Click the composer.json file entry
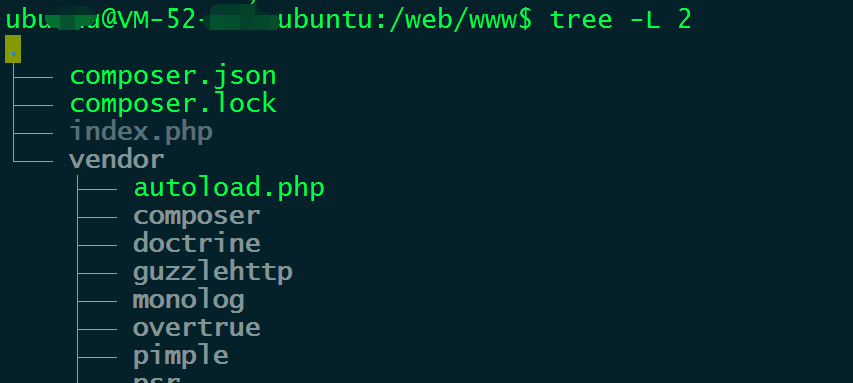Viewport: 853px width, 383px height. [x=173, y=76]
